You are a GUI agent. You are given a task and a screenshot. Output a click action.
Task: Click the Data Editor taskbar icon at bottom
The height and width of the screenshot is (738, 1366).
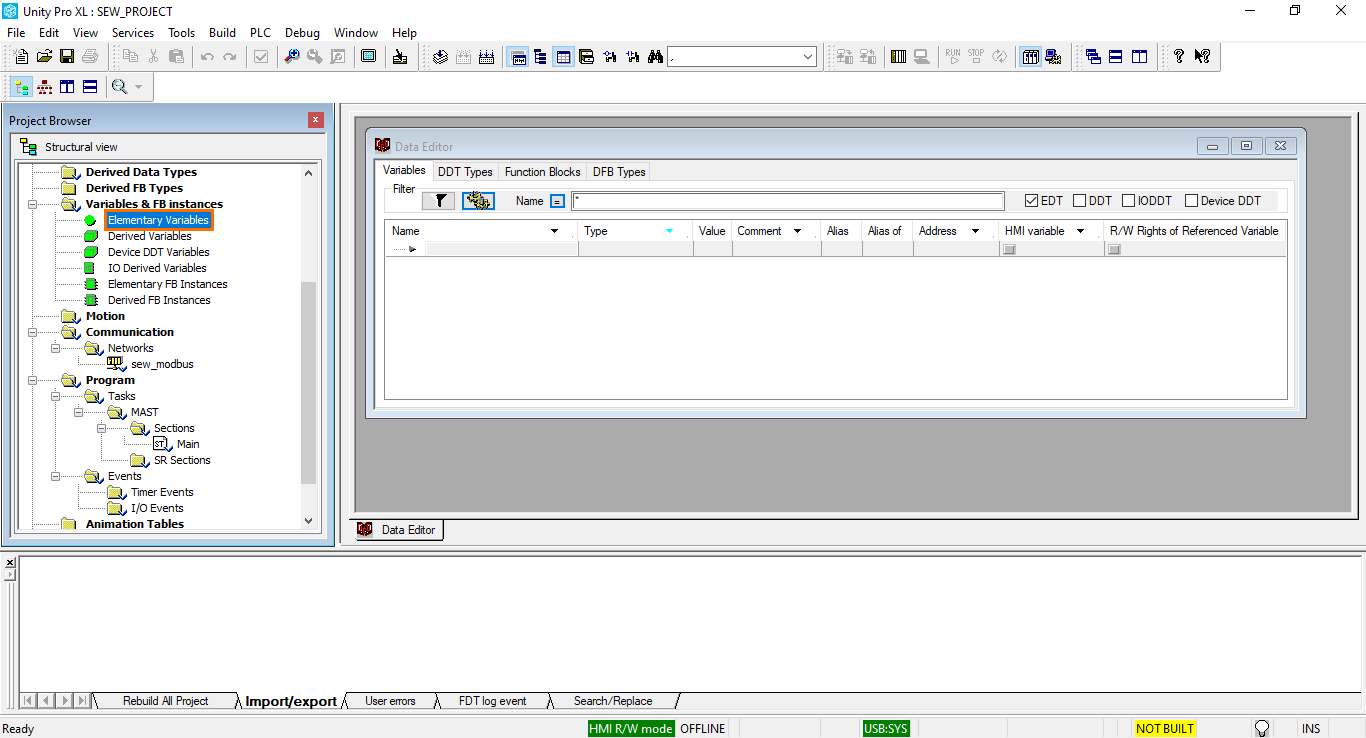pyautogui.click(x=397, y=530)
